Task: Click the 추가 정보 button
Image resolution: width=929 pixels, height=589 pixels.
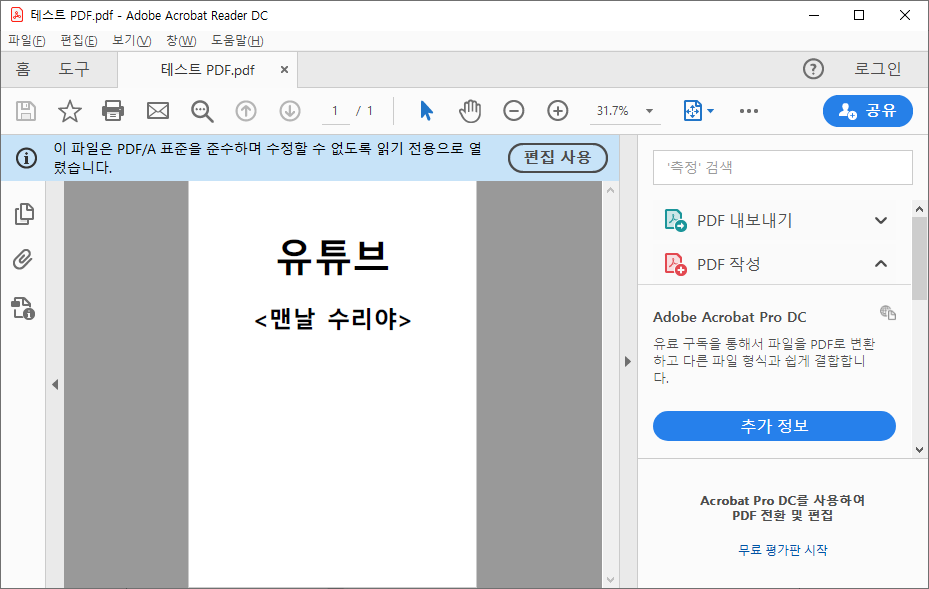Action: tap(774, 425)
